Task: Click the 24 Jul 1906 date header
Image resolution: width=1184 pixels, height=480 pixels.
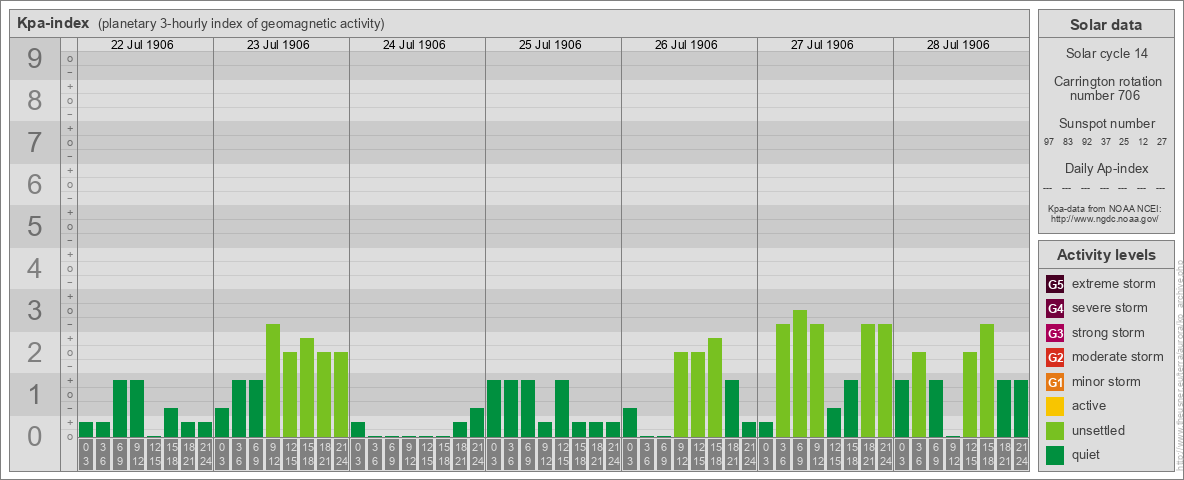Action: tap(414, 45)
